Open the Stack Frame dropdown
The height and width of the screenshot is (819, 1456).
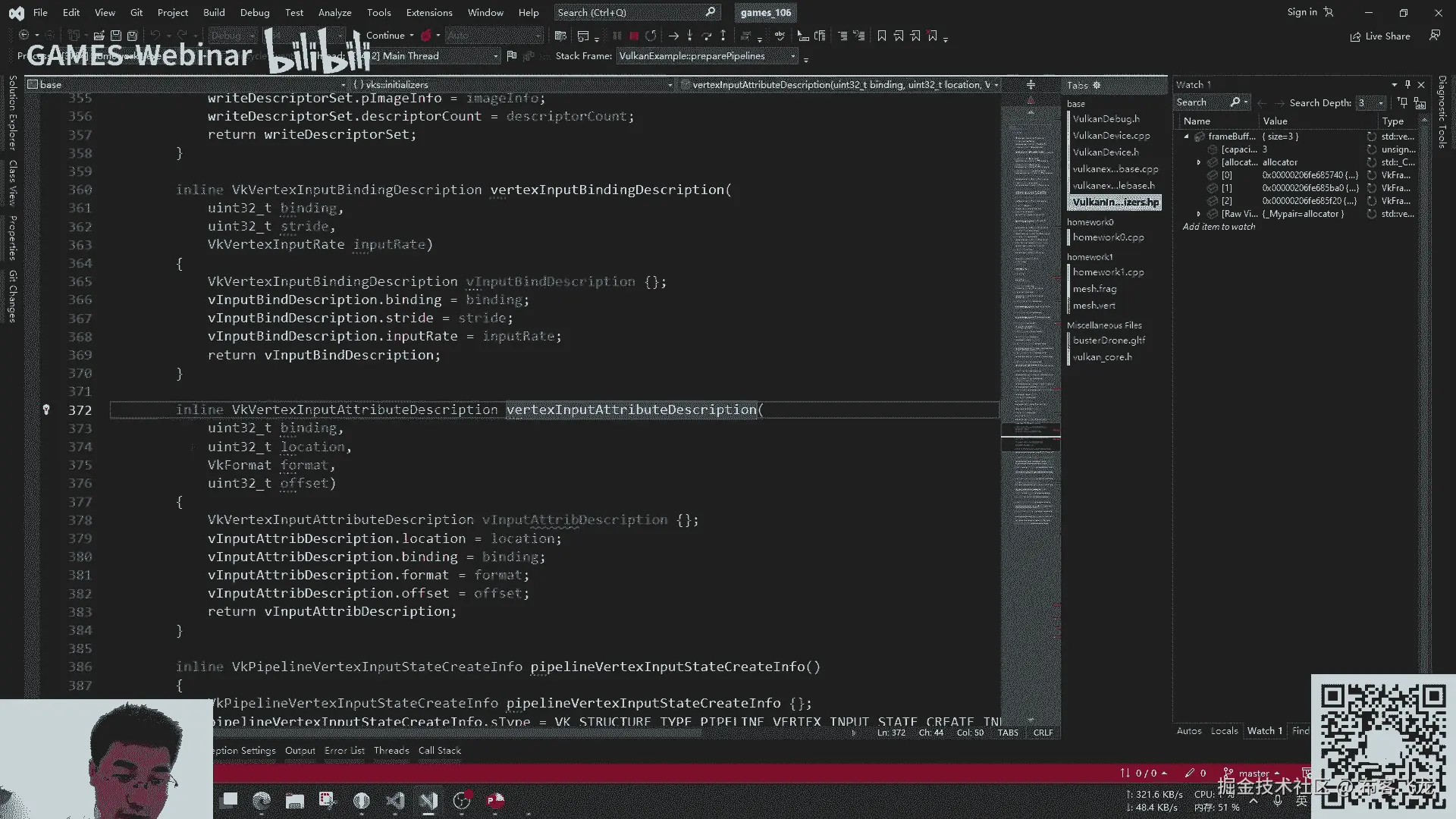pyautogui.click(x=793, y=56)
